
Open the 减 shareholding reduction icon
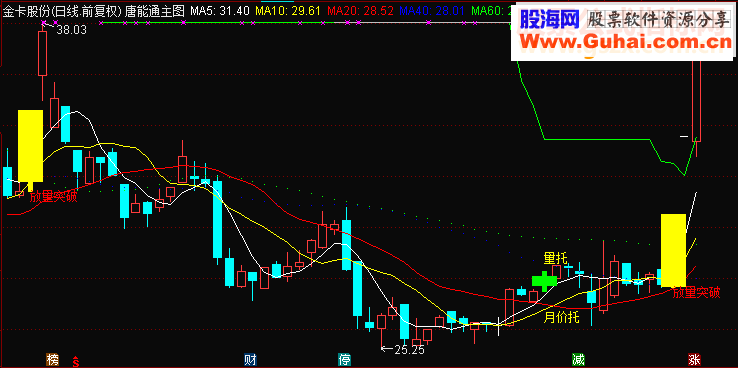pos(578,360)
